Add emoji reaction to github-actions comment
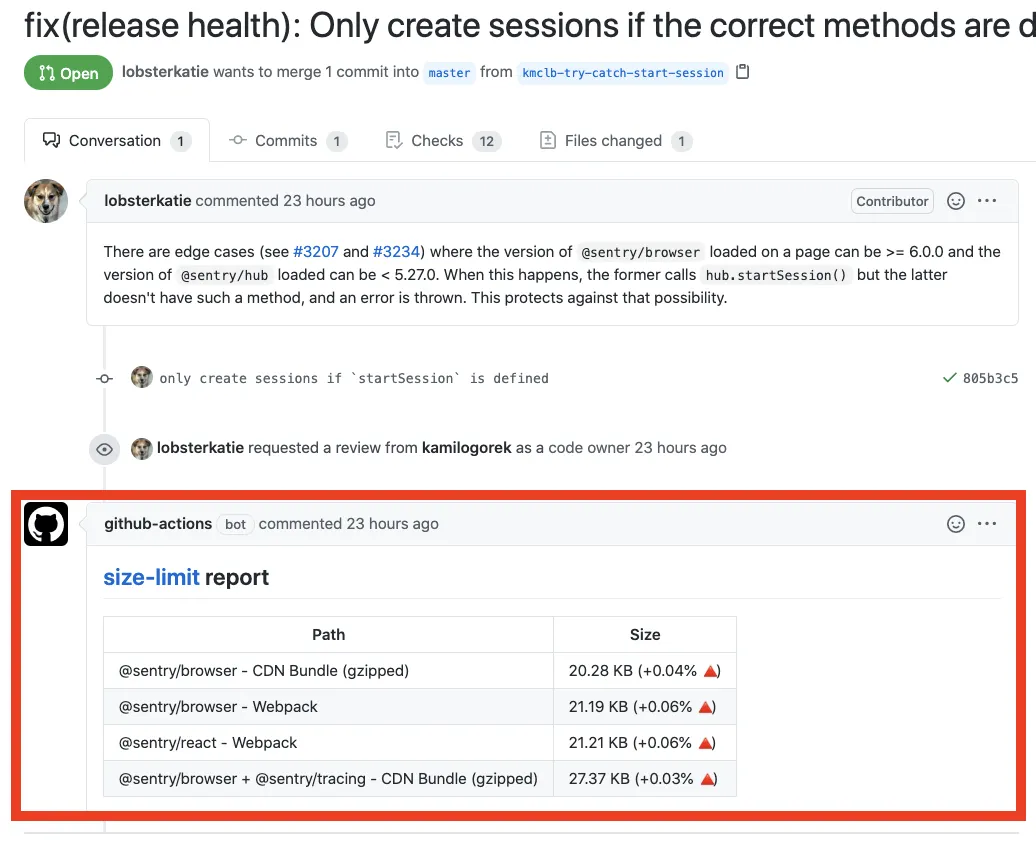 956,524
